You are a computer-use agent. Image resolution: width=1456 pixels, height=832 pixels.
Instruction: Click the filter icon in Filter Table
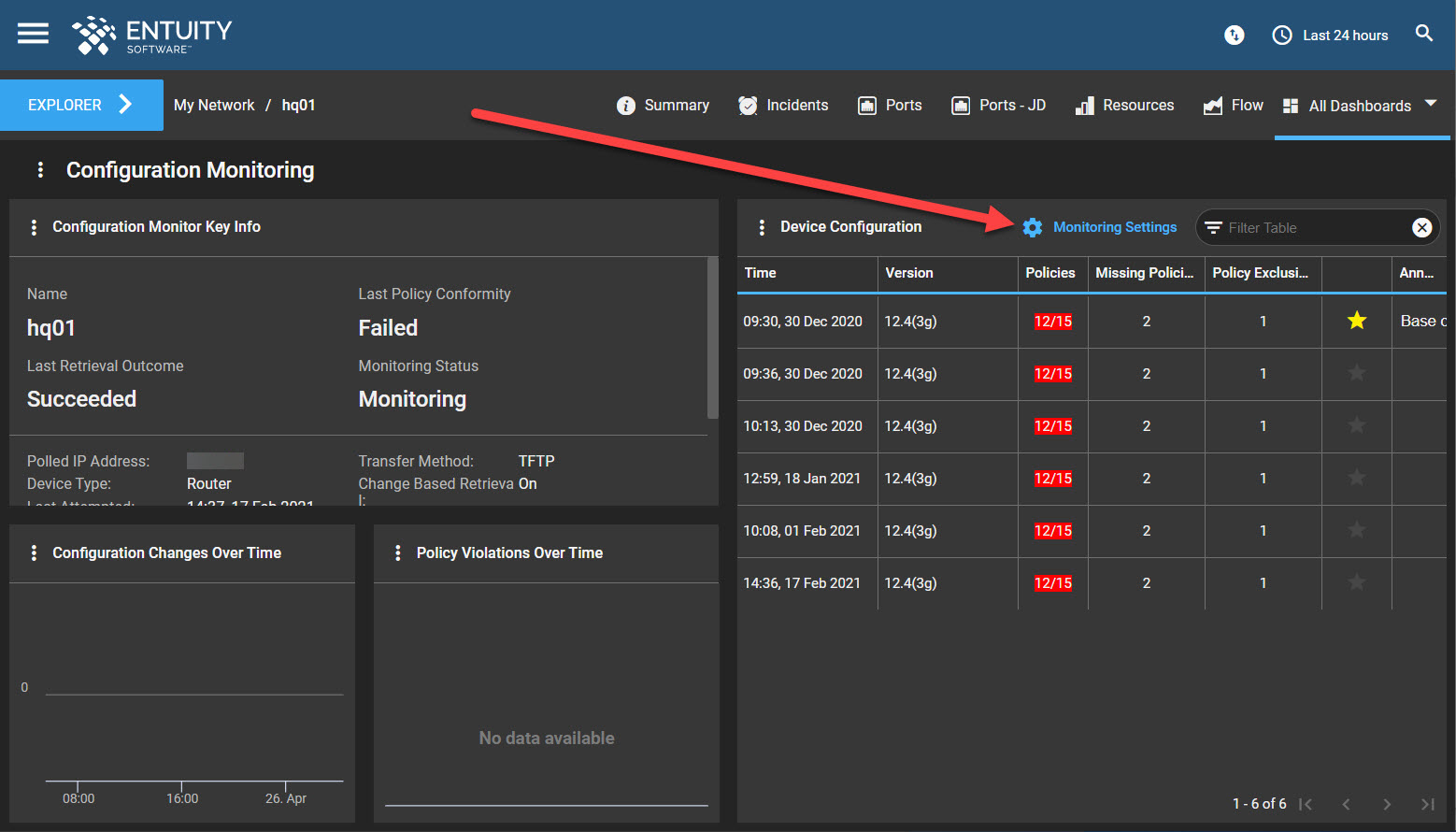click(1213, 227)
